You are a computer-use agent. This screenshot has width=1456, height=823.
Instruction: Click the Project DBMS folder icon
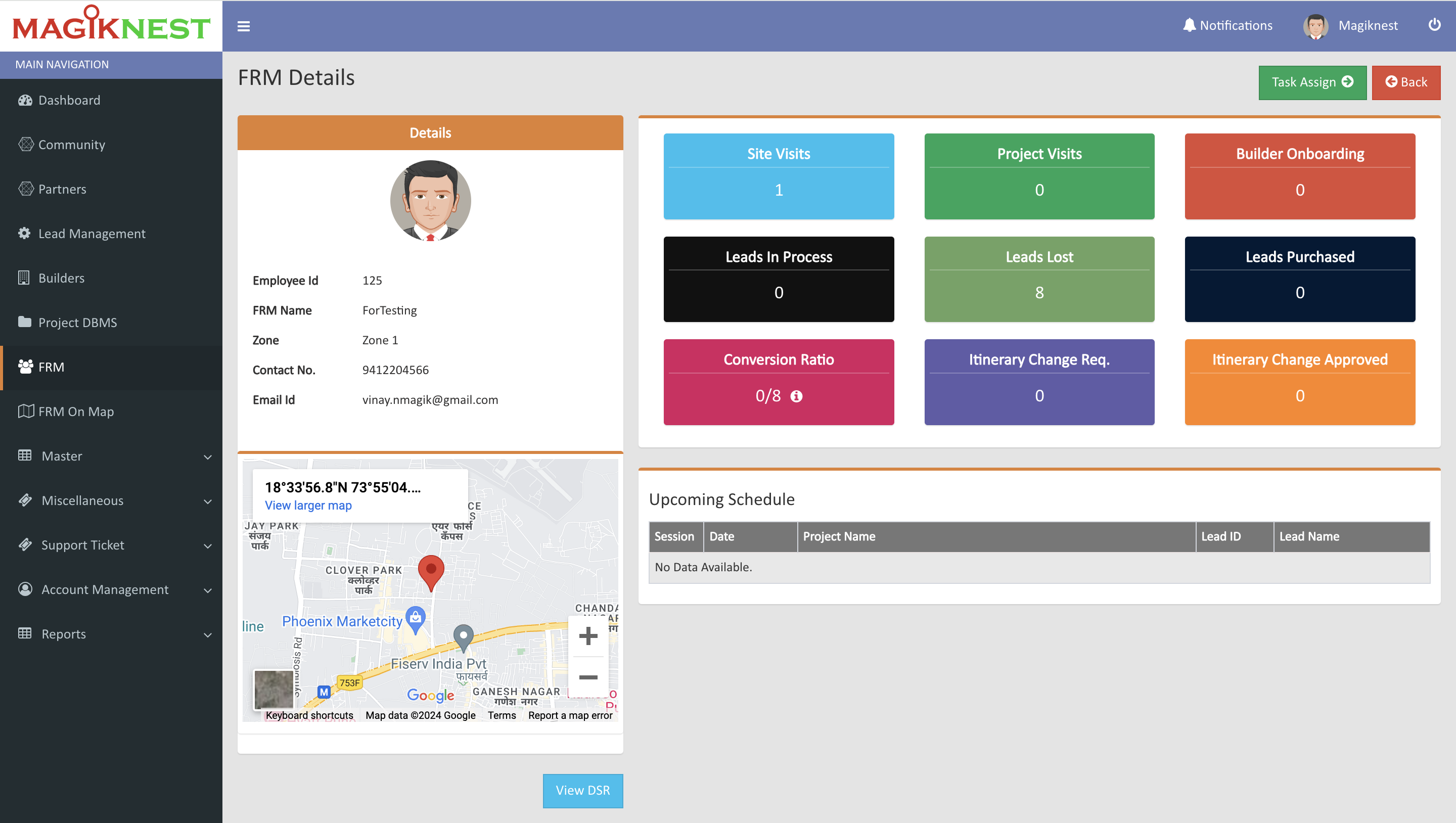click(x=24, y=322)
